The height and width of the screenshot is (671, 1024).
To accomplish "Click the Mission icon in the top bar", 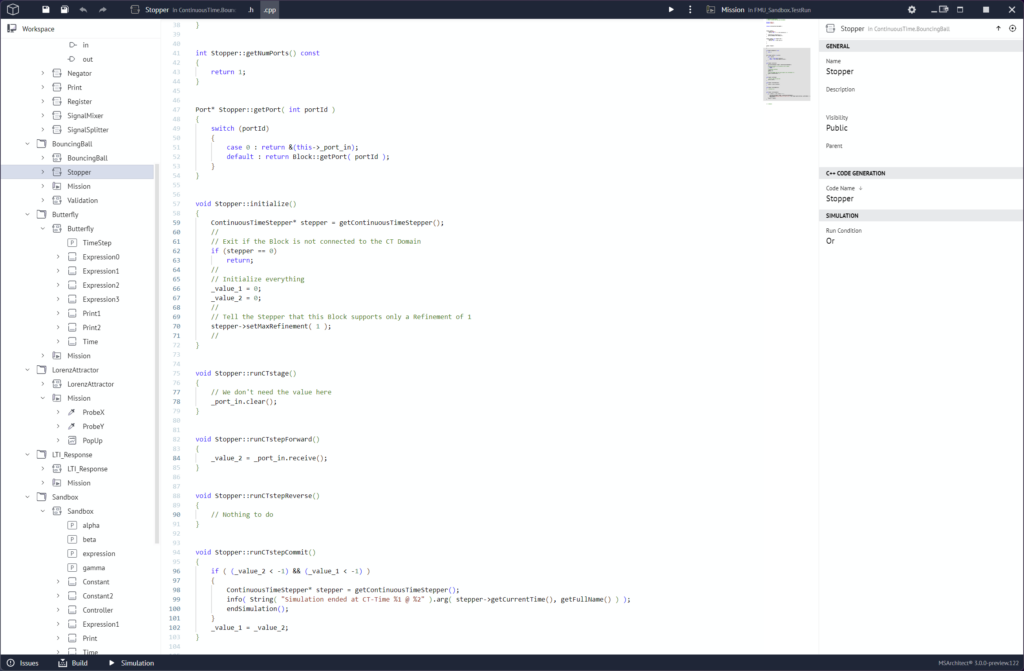I will [711, 10].
